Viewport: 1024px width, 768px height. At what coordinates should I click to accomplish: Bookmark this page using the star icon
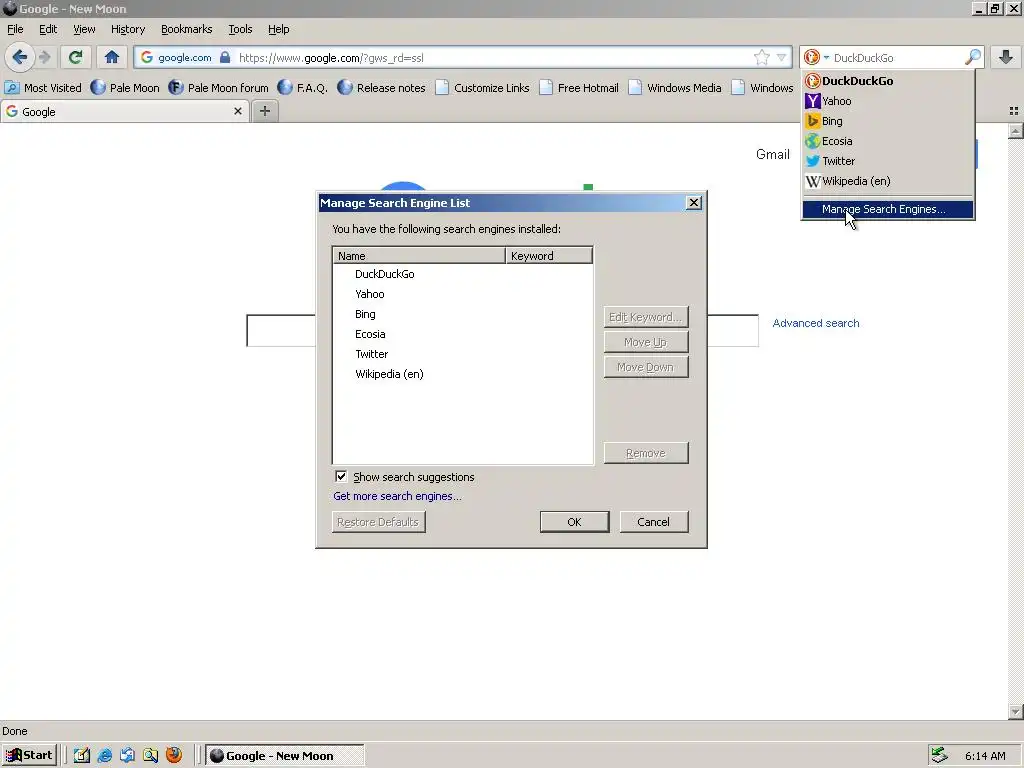pyautogui.click(x=761, y=57)
